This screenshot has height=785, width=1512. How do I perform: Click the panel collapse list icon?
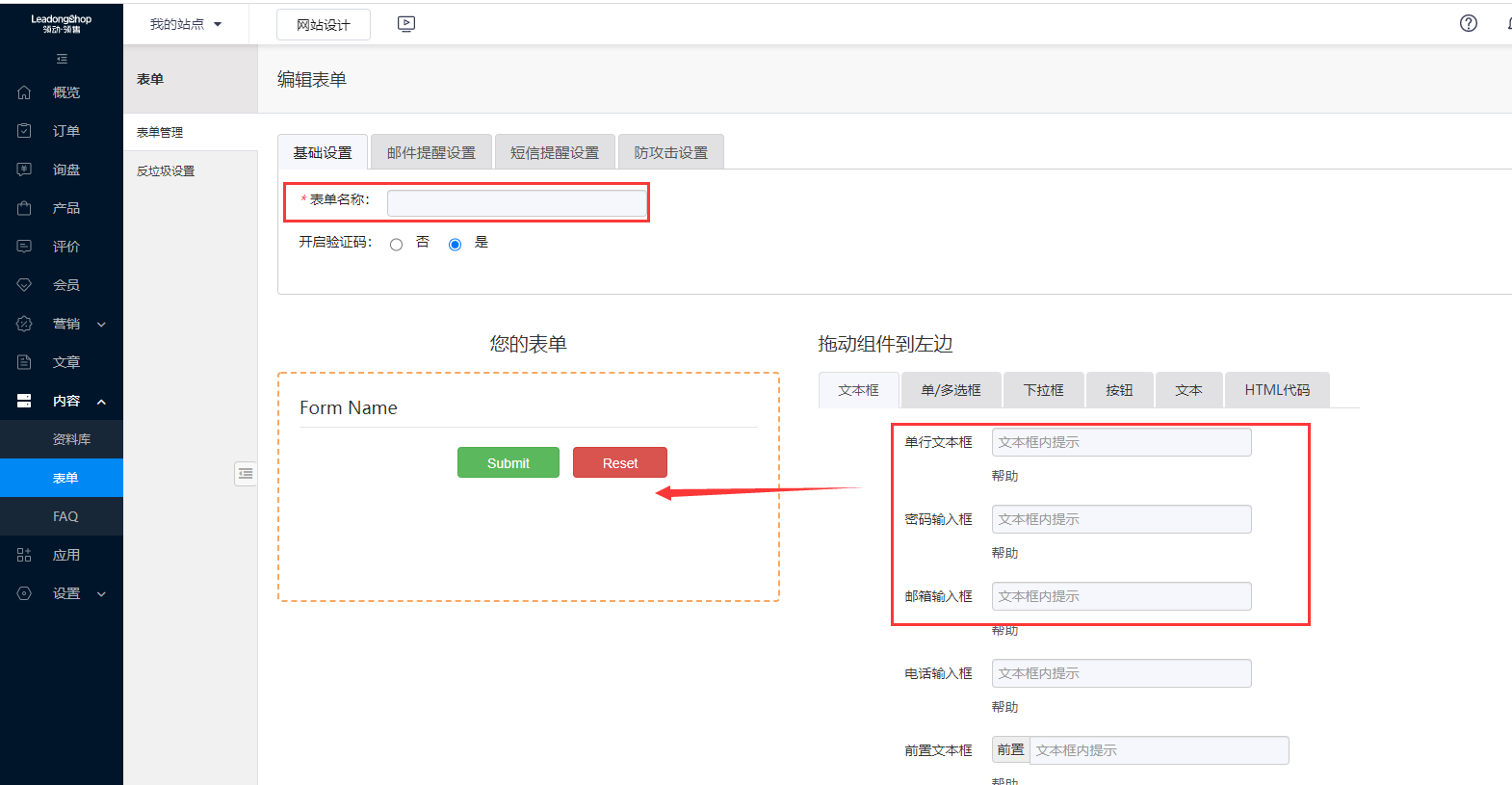[246, 473]
